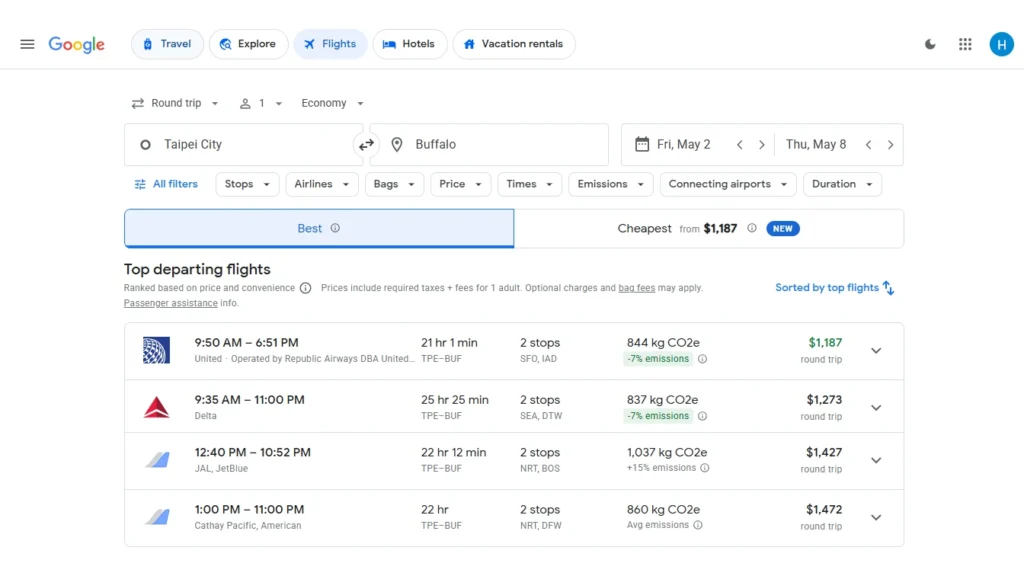Swap origin and destination cities
This screenshot has height=576, width=1024.
pyautogui.click(x=366, y=144)
